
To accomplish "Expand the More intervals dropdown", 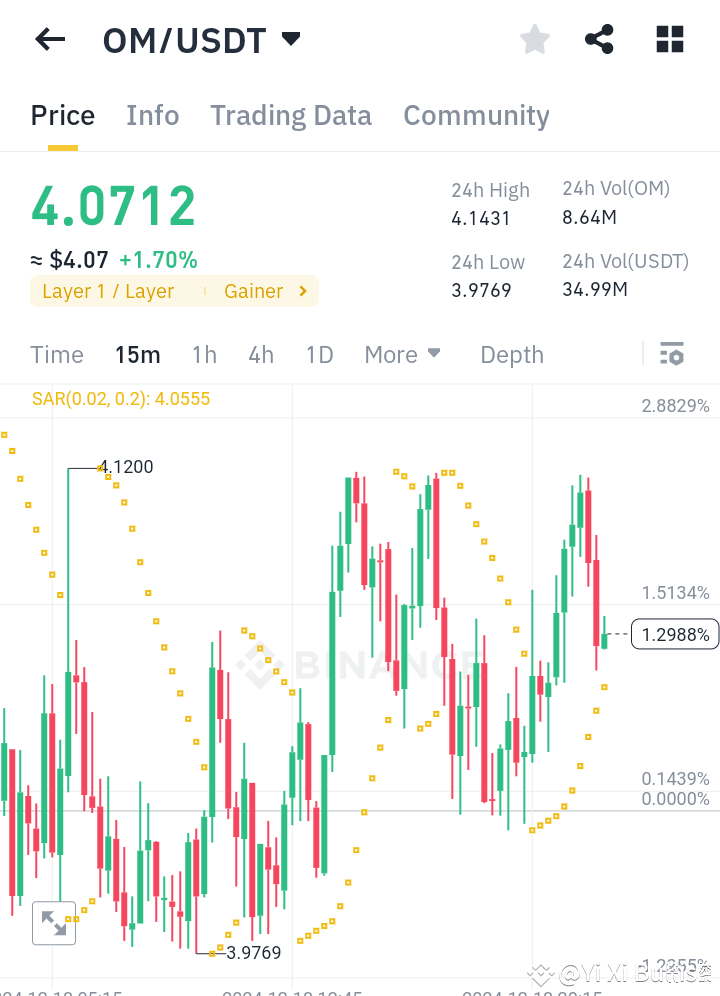I will 402,354.
